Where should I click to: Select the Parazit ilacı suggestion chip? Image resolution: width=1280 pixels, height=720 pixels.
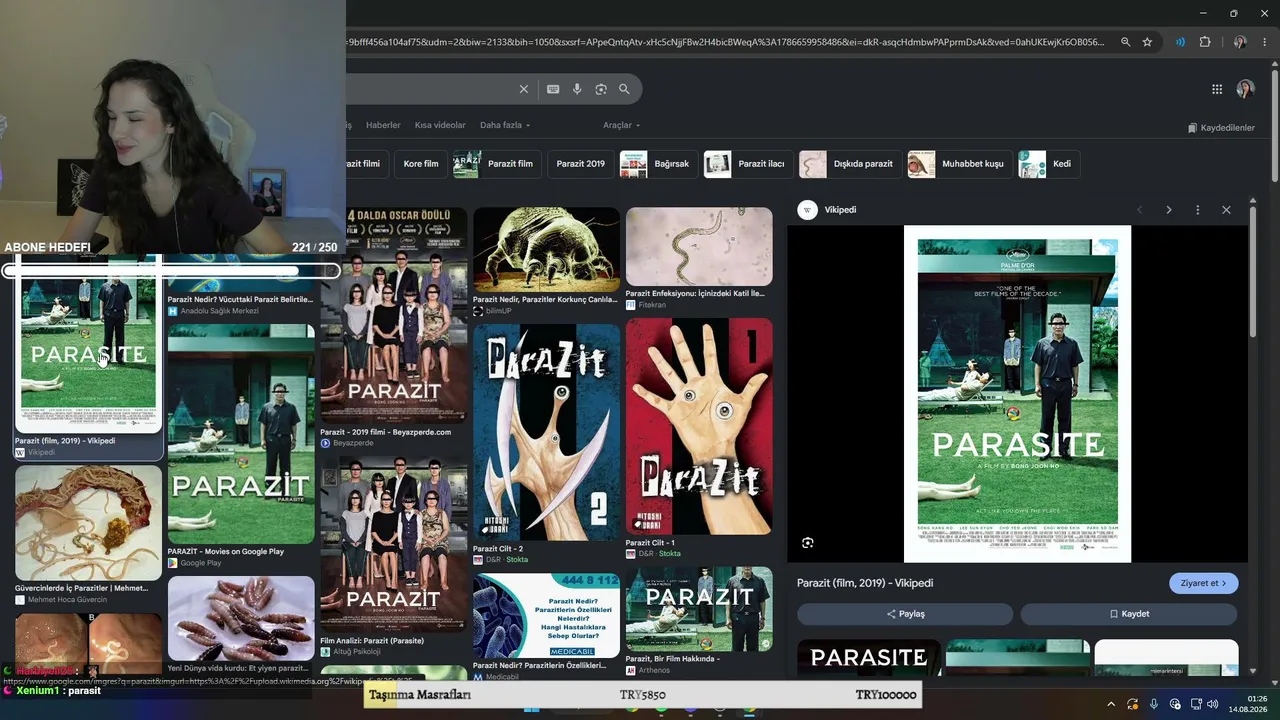[x=748, y=164]
